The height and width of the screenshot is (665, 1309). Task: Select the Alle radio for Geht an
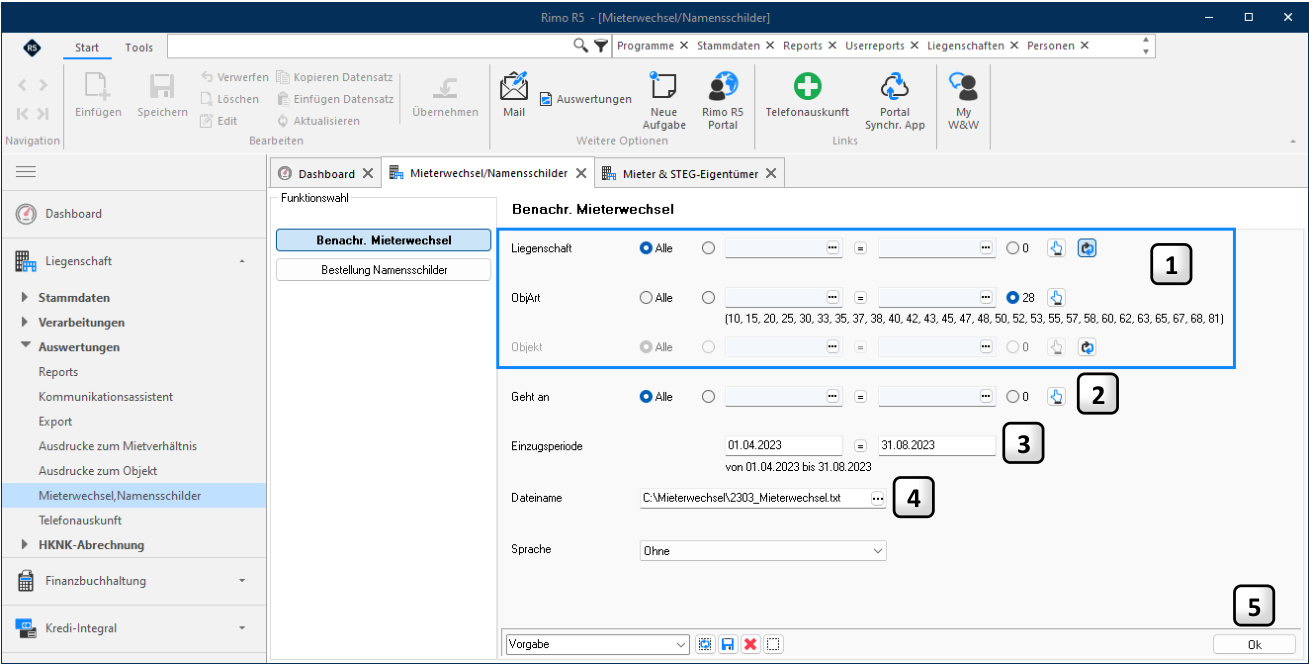(x=646, y=396)
